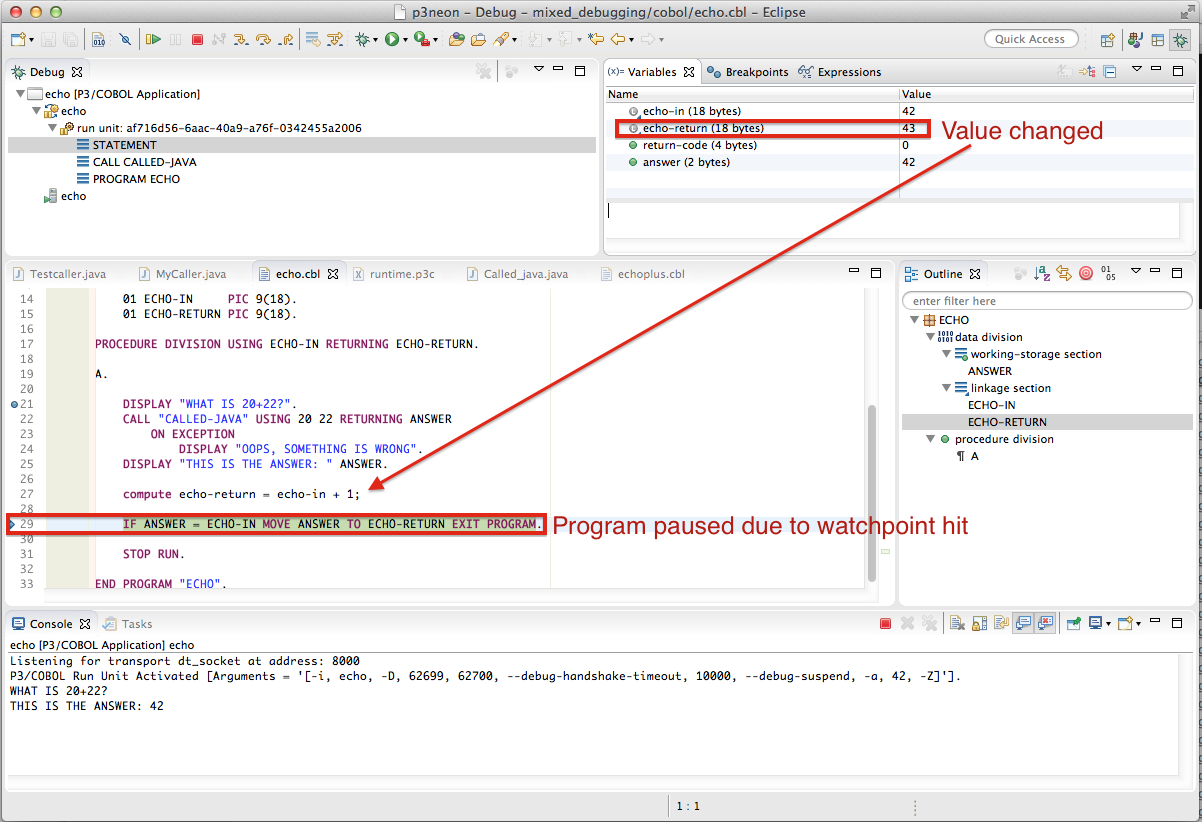Switch to the Java perspective icon
Image resolution: width=1202 pixels, height=822 pixels.
(1135, 40)
